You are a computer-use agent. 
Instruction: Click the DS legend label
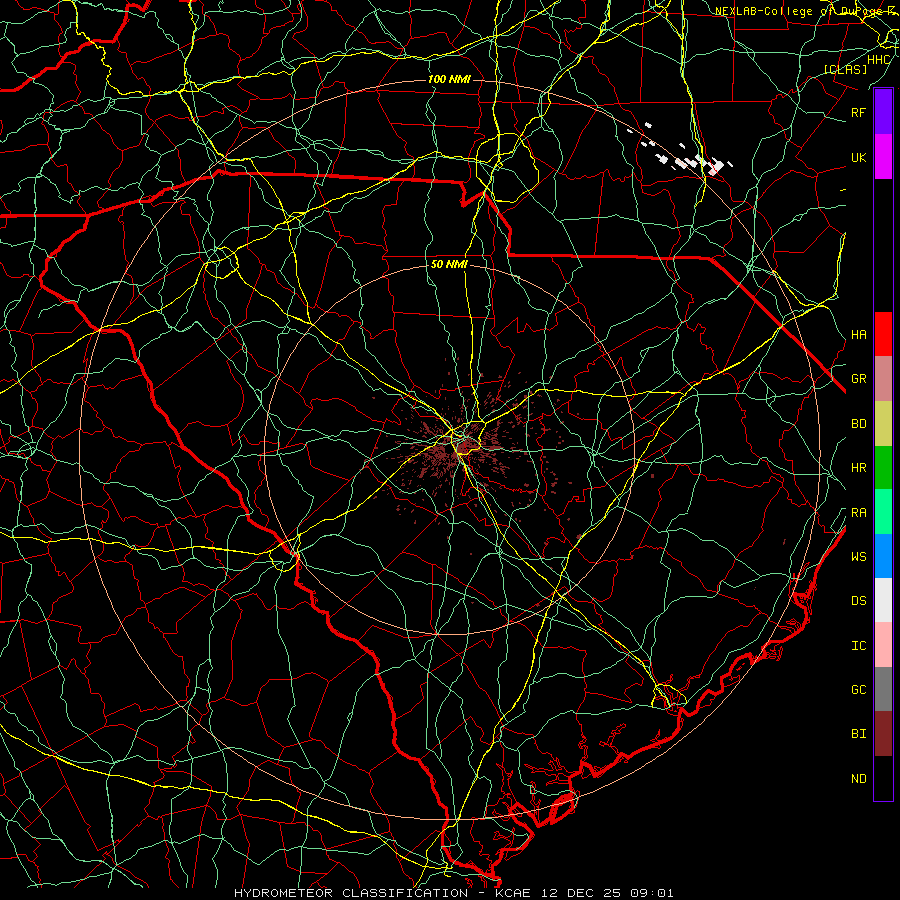(858, 601)
